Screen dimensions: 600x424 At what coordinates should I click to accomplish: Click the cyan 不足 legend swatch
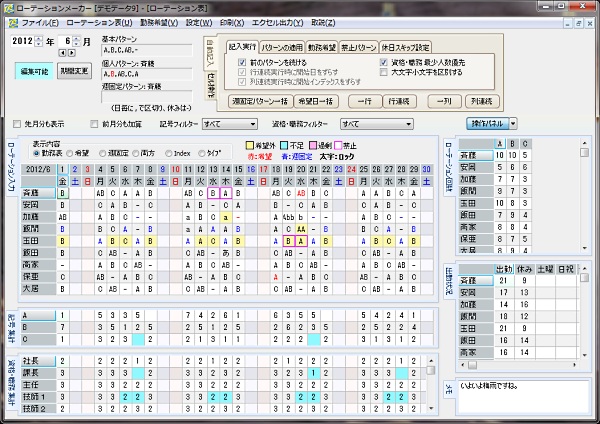(284, 145)
